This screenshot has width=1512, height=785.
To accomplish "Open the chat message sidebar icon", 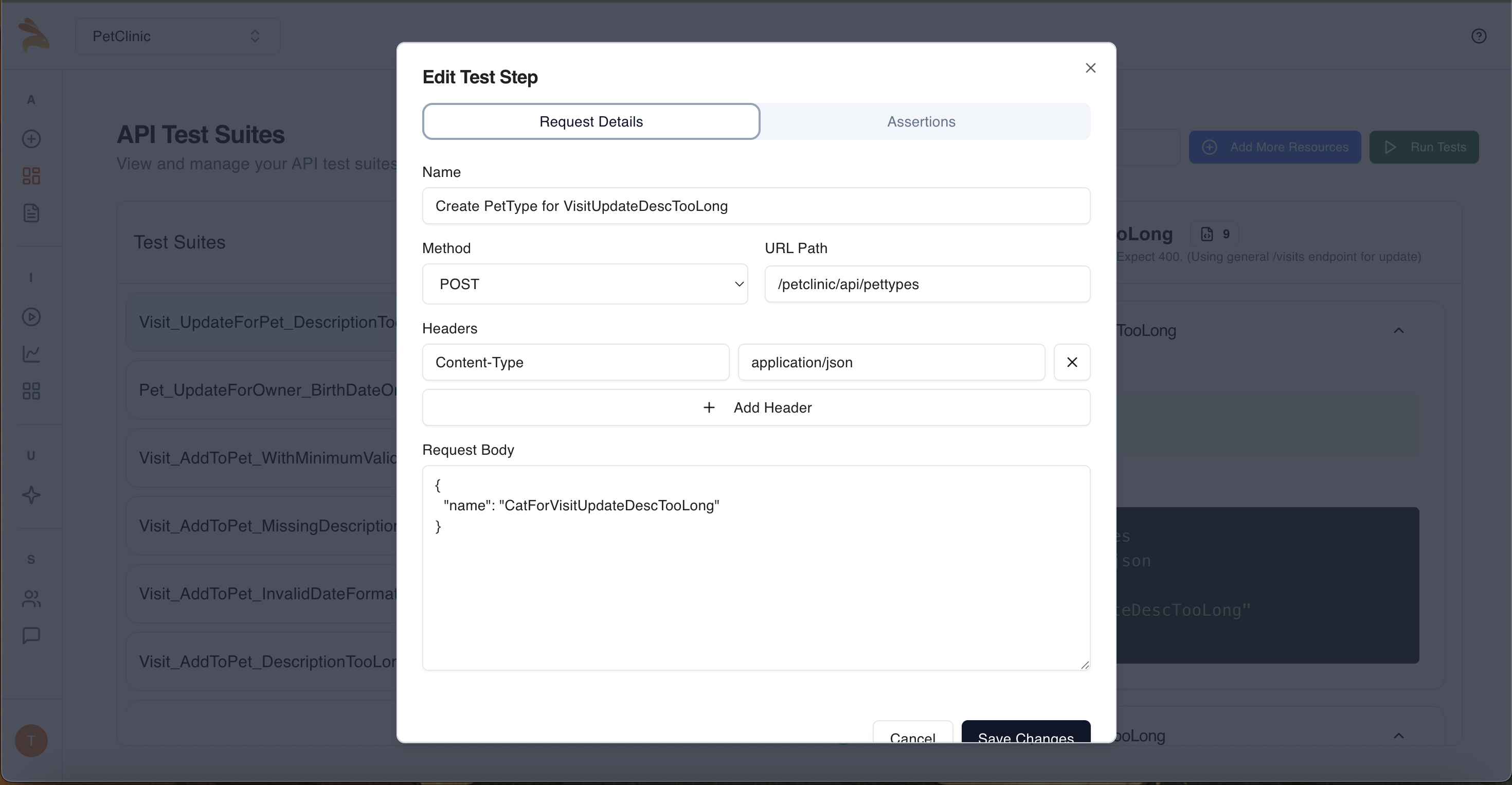I will (31, 635).
